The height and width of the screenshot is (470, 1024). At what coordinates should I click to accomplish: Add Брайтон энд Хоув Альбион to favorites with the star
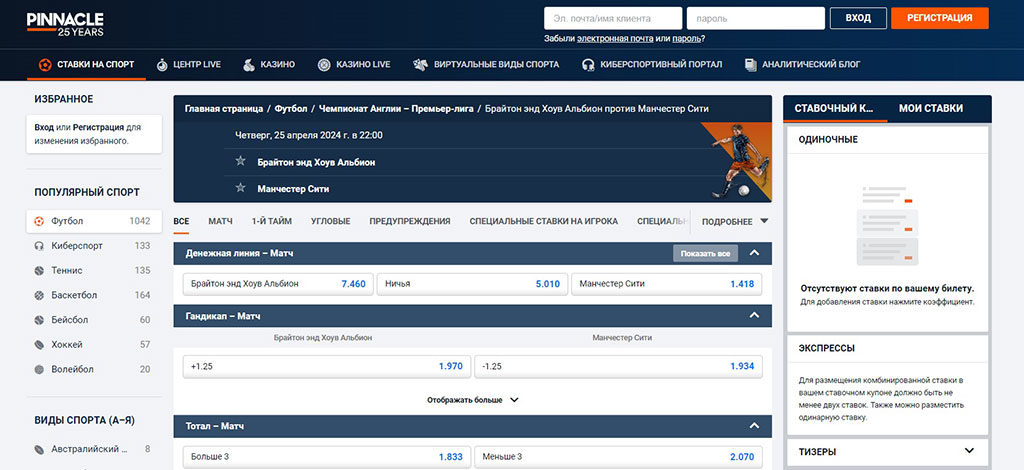click(x=240, y=161)
